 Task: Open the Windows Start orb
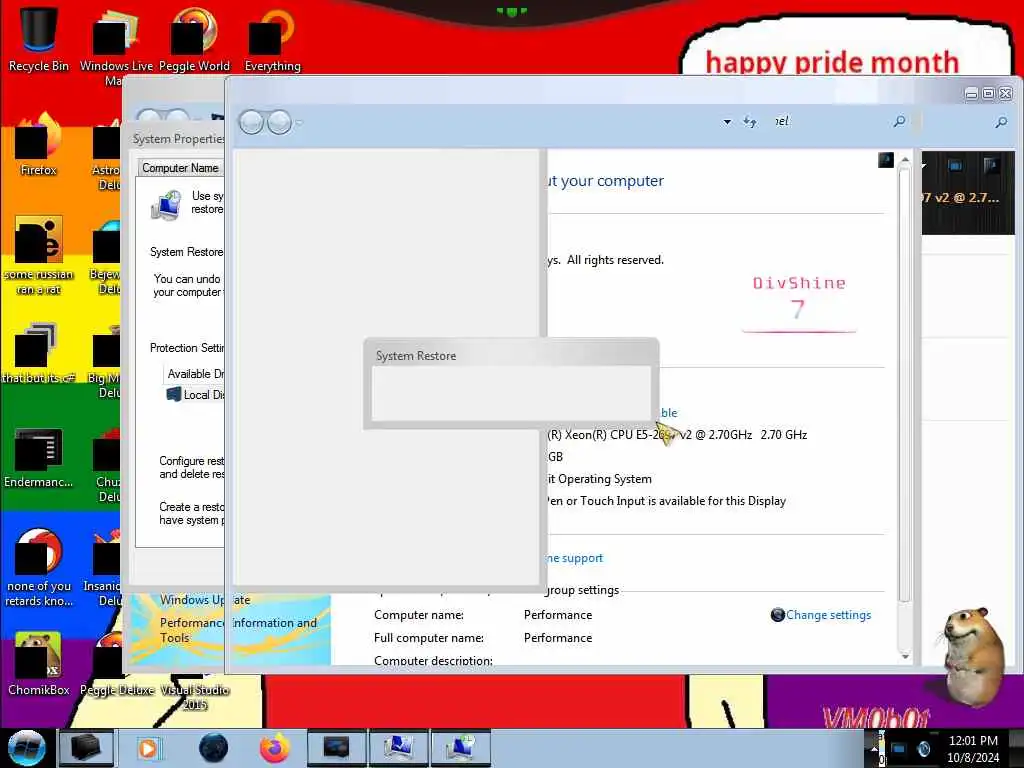pos(26,748)
